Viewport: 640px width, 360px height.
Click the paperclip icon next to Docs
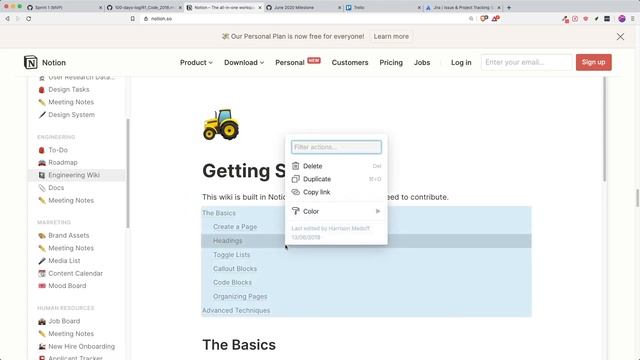42,188
